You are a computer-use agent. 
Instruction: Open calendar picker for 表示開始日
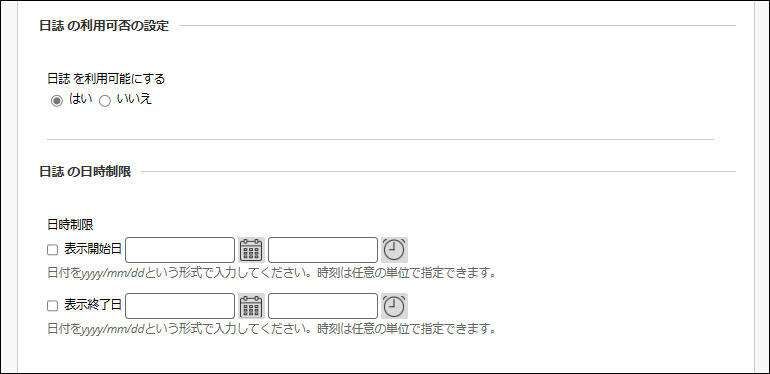[x=251, y=250]
